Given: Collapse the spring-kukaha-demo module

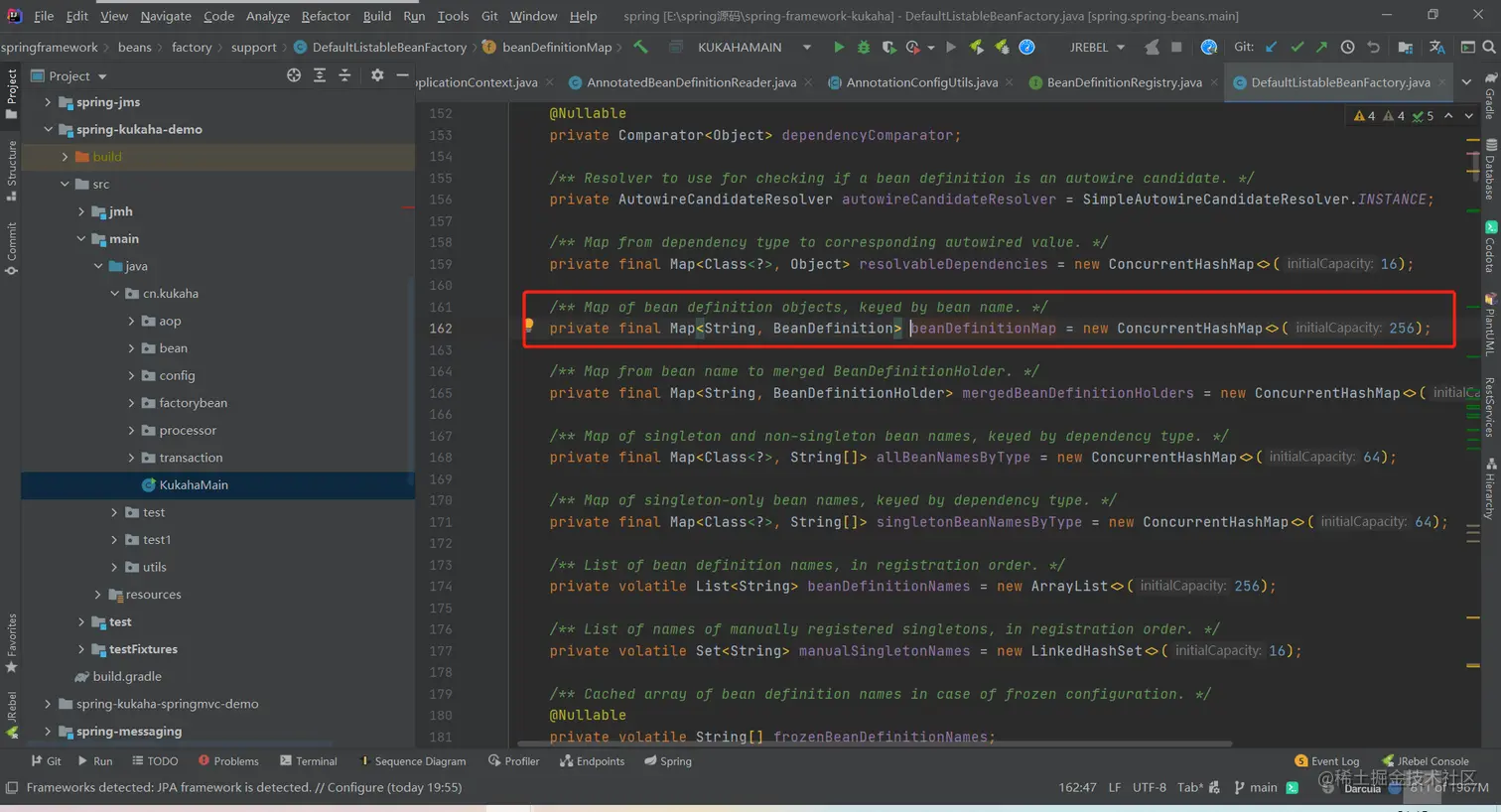Looking at the screenshot, I should pyautogui.click(x=48, y=129).
